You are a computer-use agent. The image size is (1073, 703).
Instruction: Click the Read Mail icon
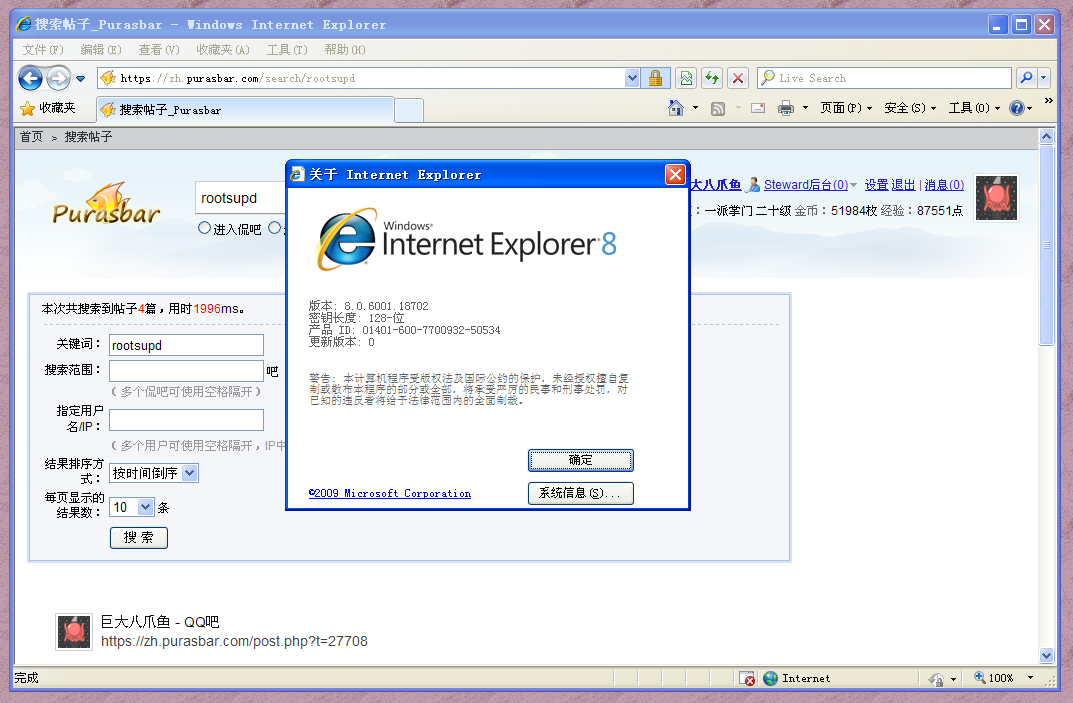coord(758,108)
